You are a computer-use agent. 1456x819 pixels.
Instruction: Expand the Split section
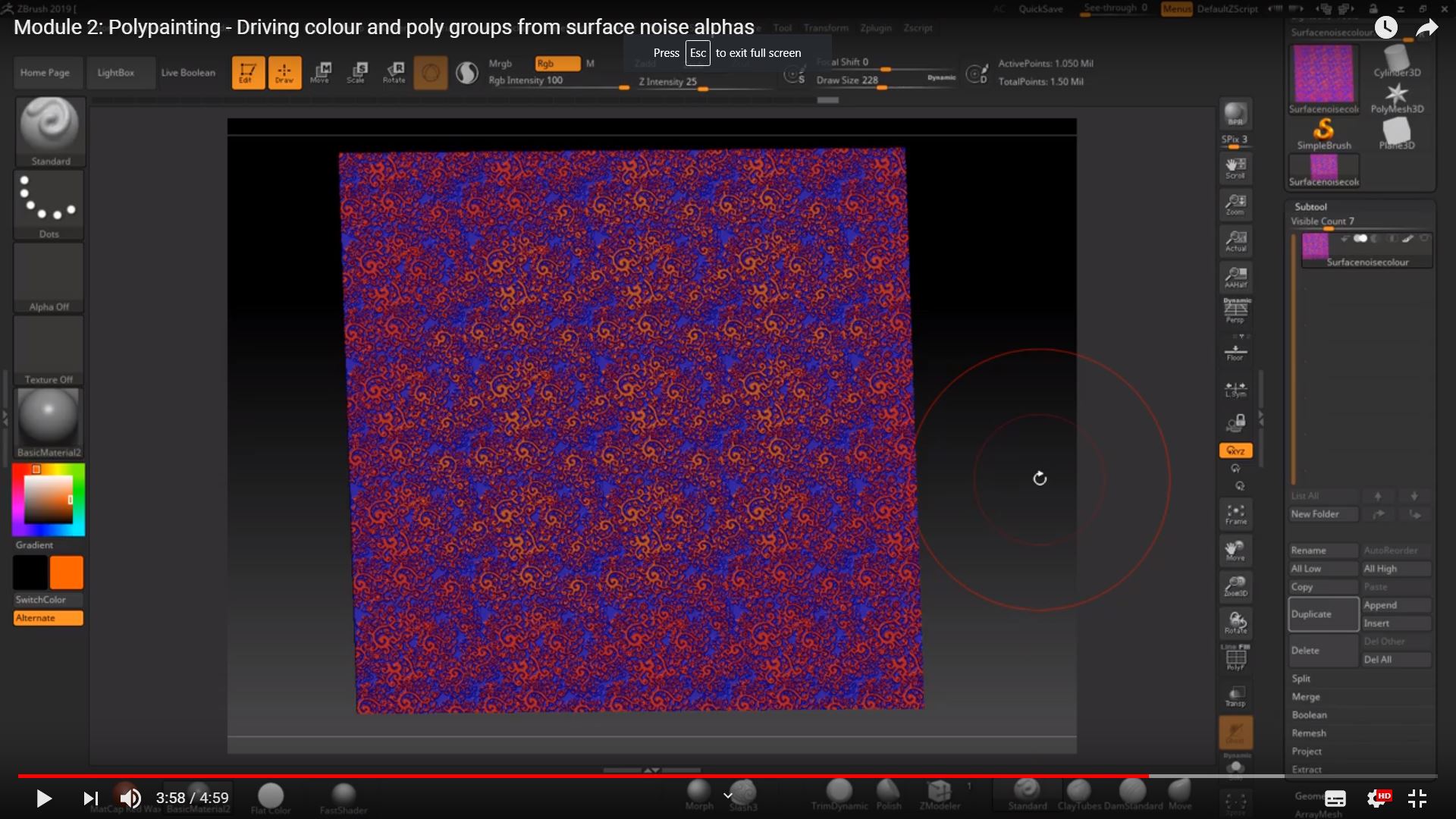1301,679
